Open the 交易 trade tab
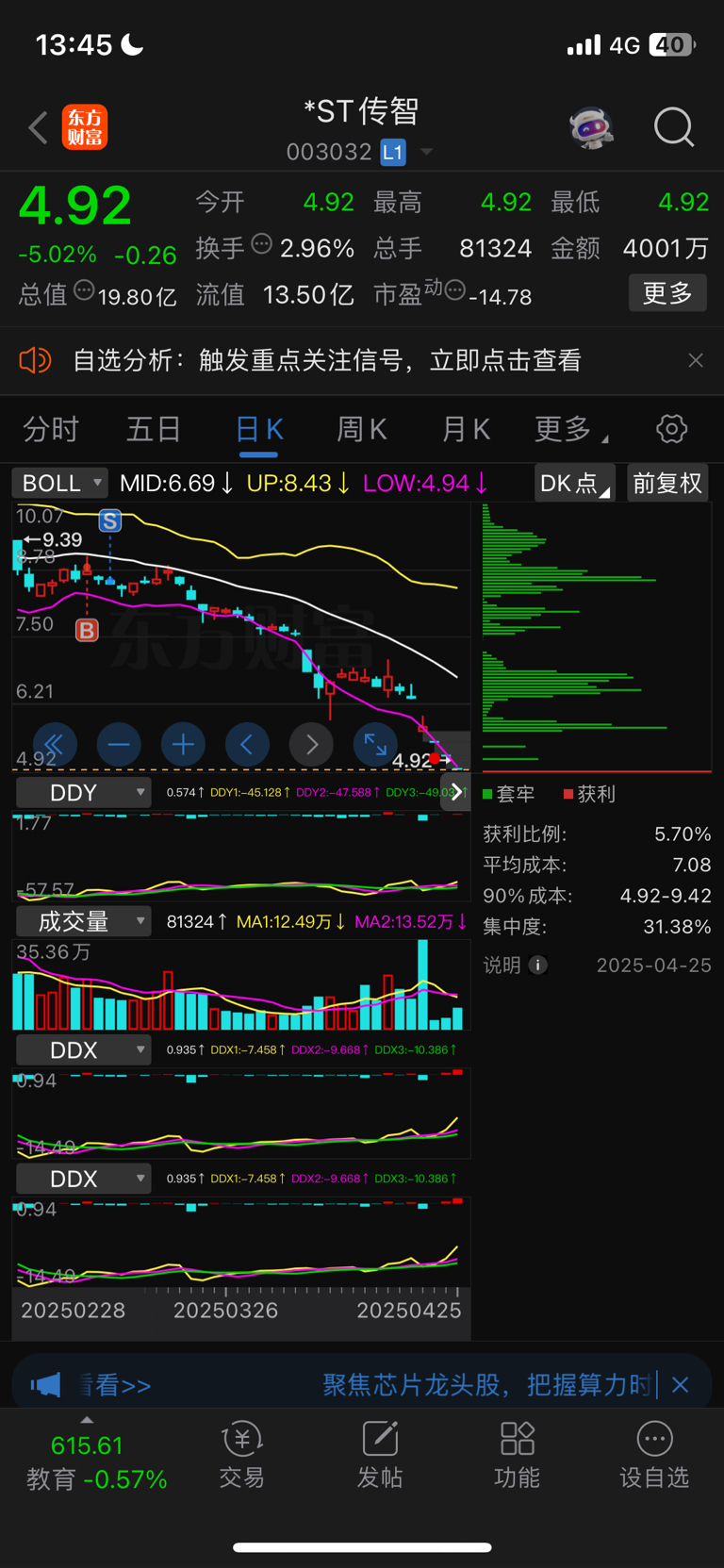The image size is (724, 1568). [x=242, y=1455]
